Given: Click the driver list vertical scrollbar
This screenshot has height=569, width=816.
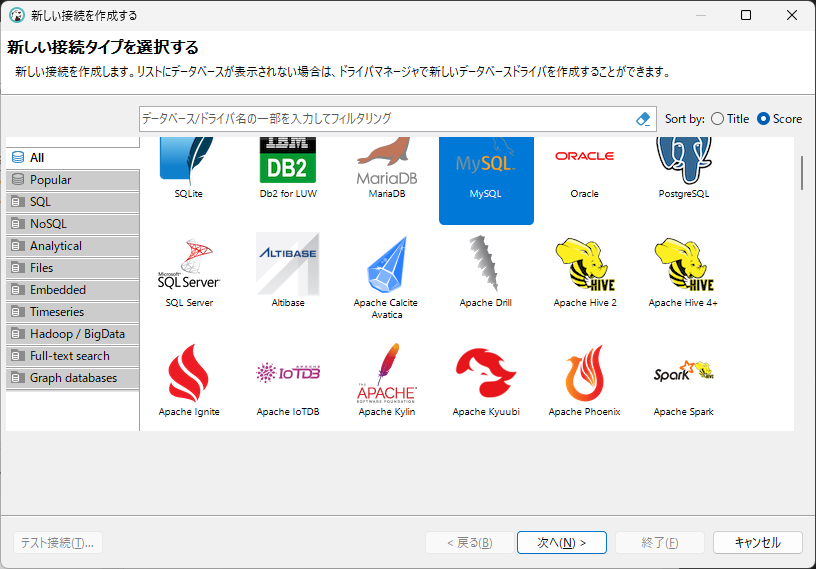Looking at the screenshot, I should click(x=802, y=173).
